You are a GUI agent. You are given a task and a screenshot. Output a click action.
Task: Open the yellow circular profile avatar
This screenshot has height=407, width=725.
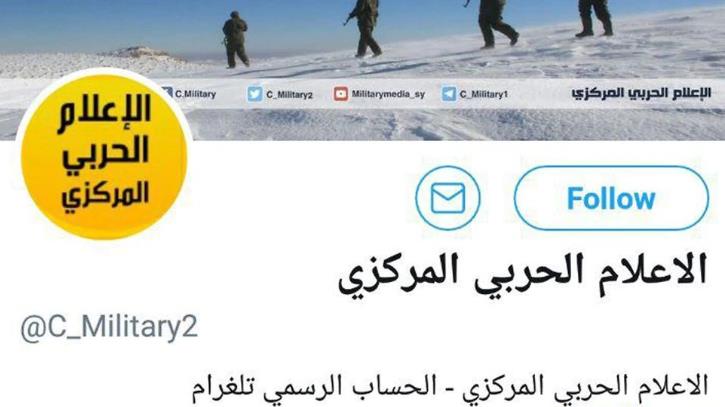(104, 157)
